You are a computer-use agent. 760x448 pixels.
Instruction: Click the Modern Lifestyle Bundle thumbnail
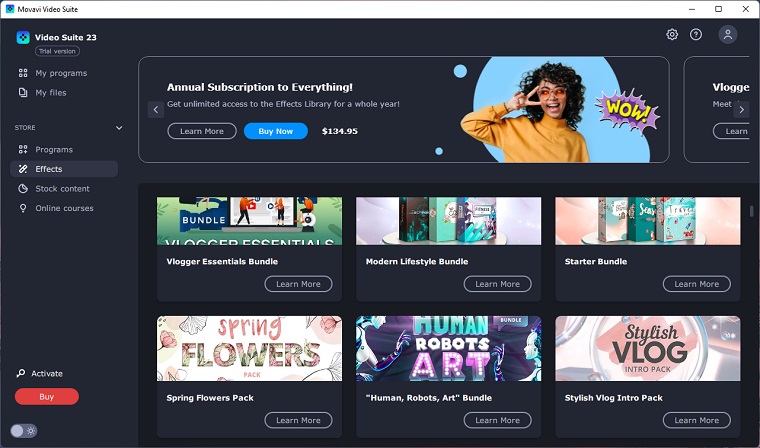(449, 221)
